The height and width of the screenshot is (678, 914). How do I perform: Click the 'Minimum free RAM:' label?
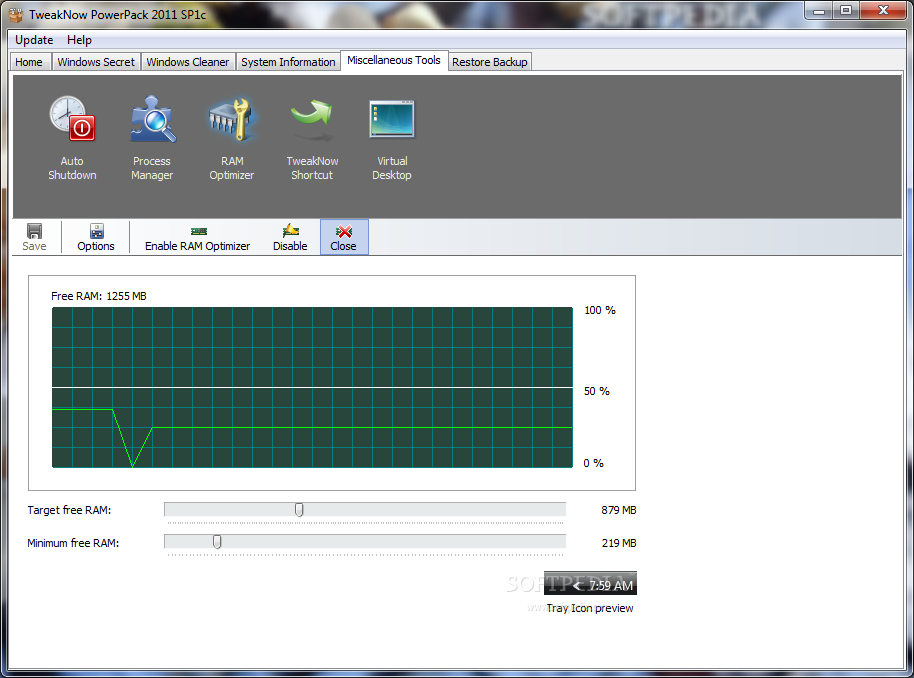[x=73, y=543]
